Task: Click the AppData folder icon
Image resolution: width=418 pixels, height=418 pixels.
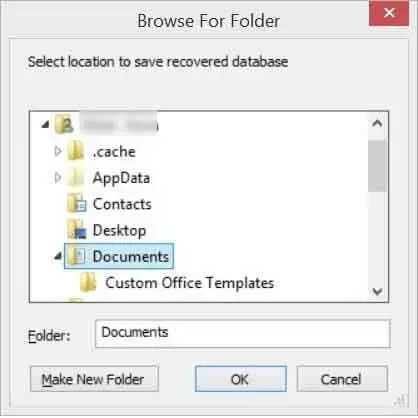Action: point(76,178)
